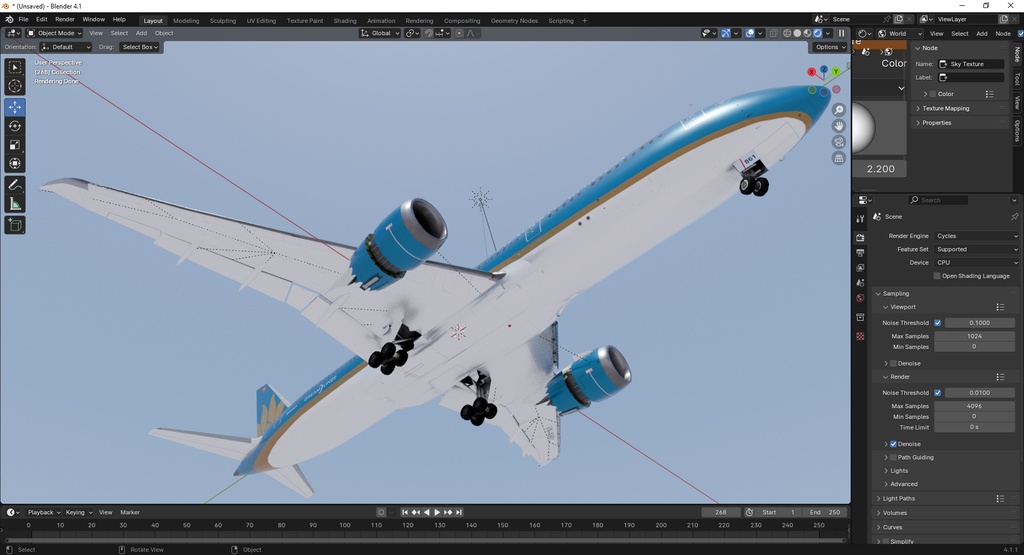Click the Render Max Samples field
The height and width of the screenshot is (555, 1024).
pyautogui.click(x=974, y=406)
